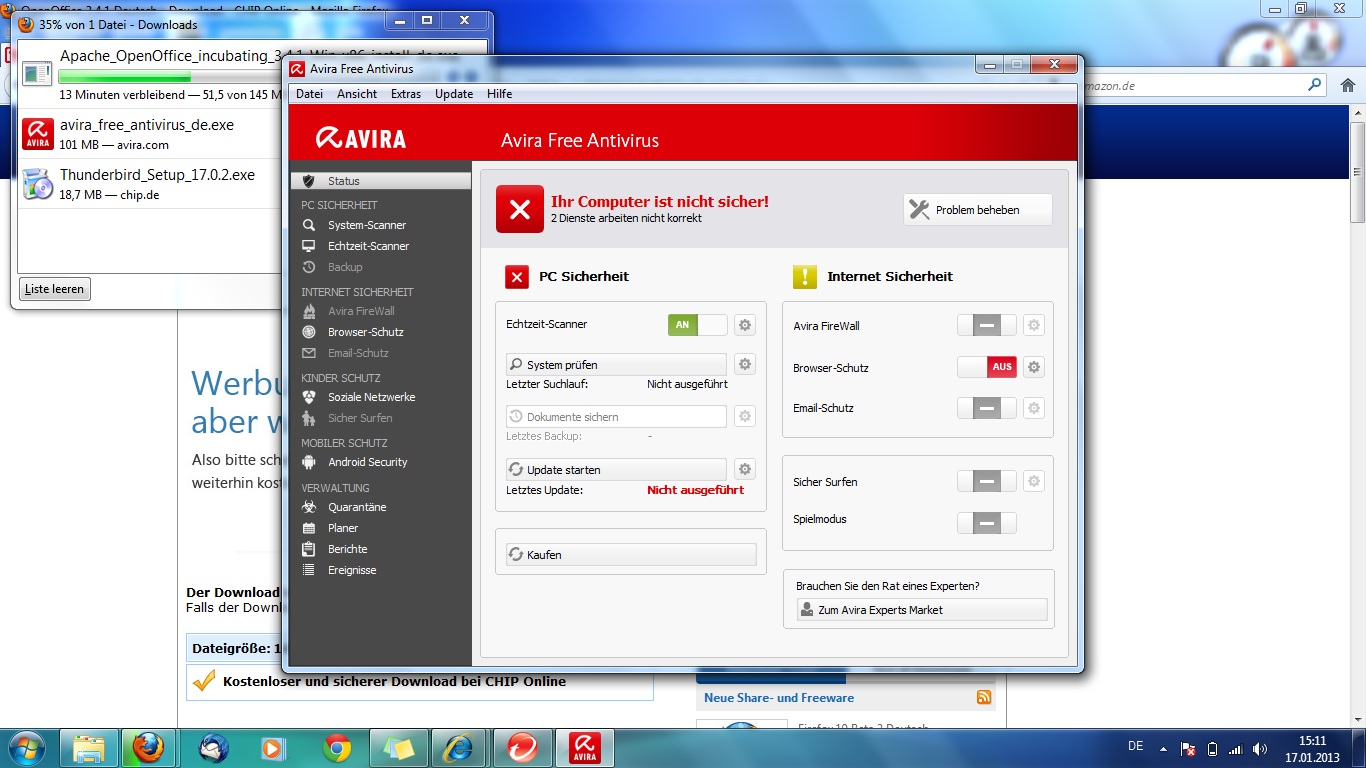
Task: Open Ansicht menu
Action: 357,94
